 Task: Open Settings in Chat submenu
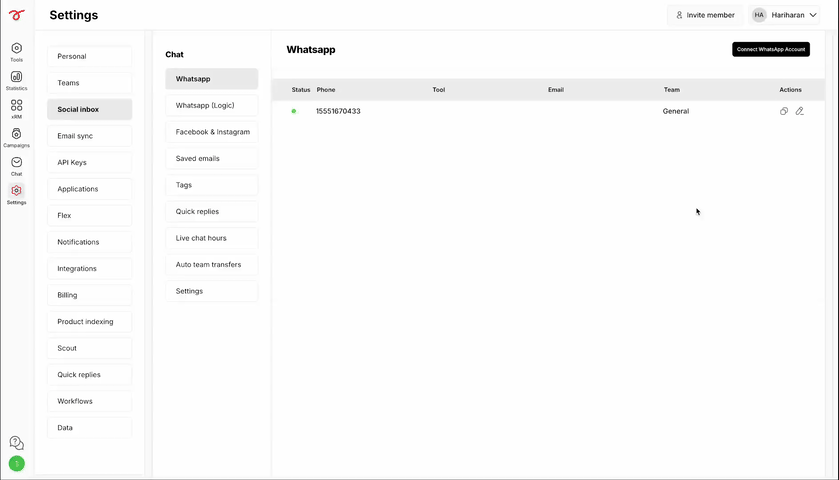(211, 291)
